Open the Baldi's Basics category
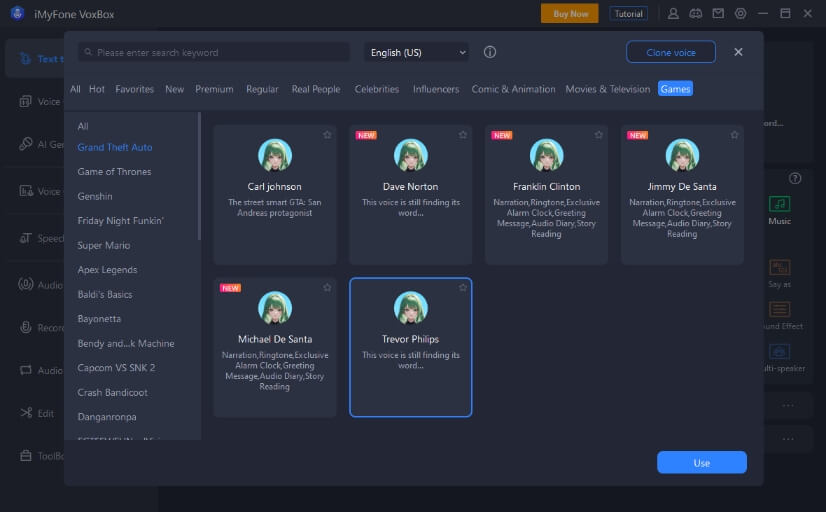Viewport: 826px width, 512px height. click(105, 294)
